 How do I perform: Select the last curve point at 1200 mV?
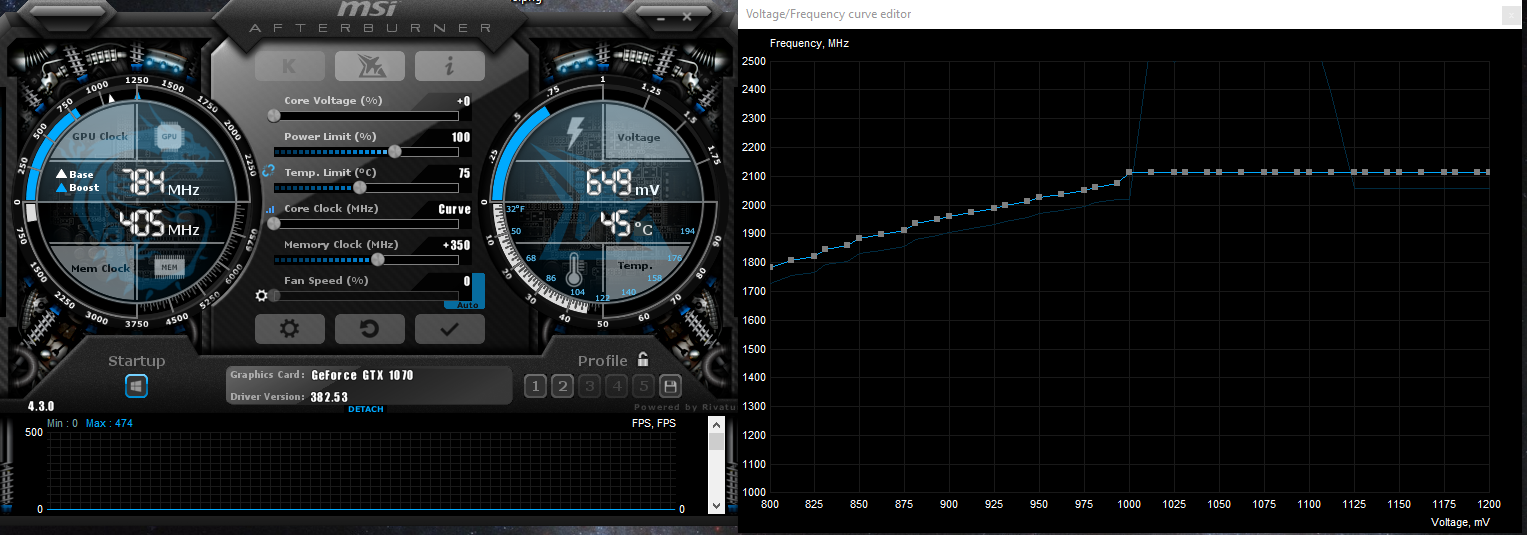point(1488,172)
